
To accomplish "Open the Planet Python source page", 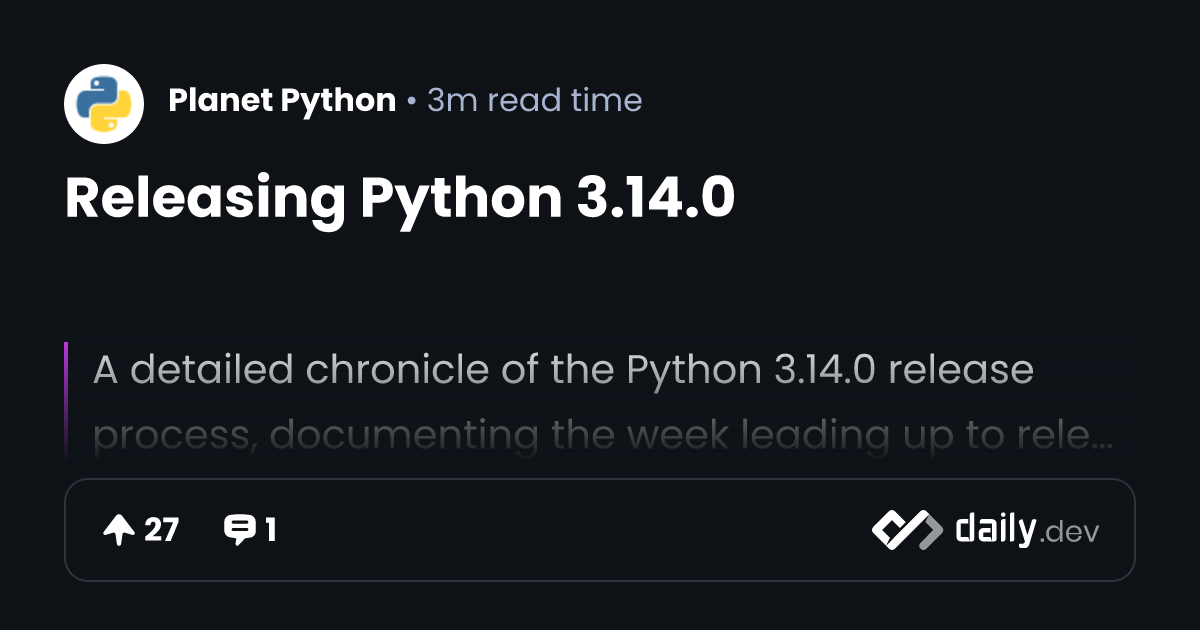I will tap(282, 101).
